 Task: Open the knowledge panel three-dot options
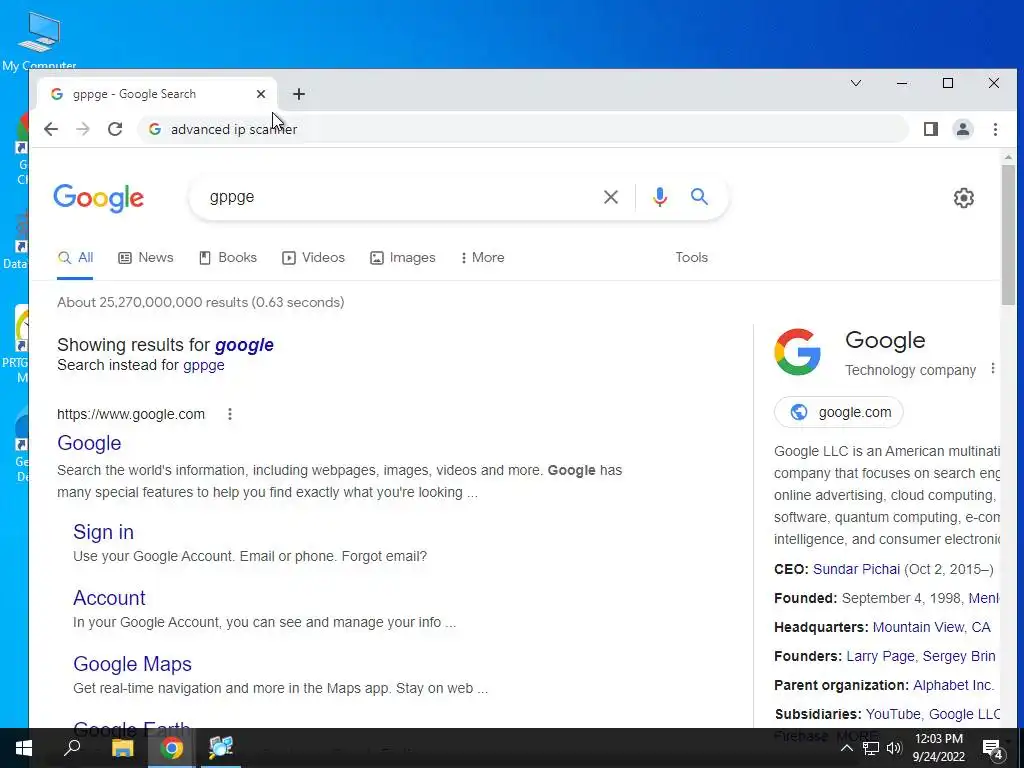pos(993,368)
